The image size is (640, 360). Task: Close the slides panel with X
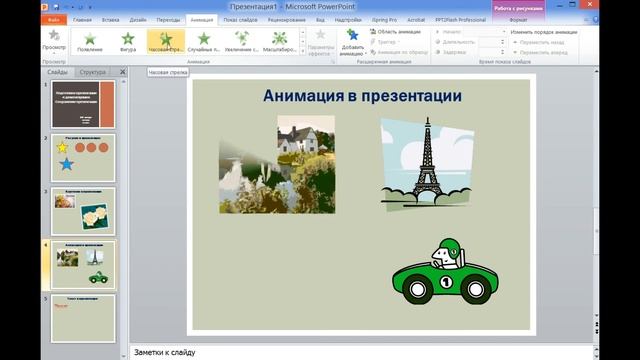122,72
